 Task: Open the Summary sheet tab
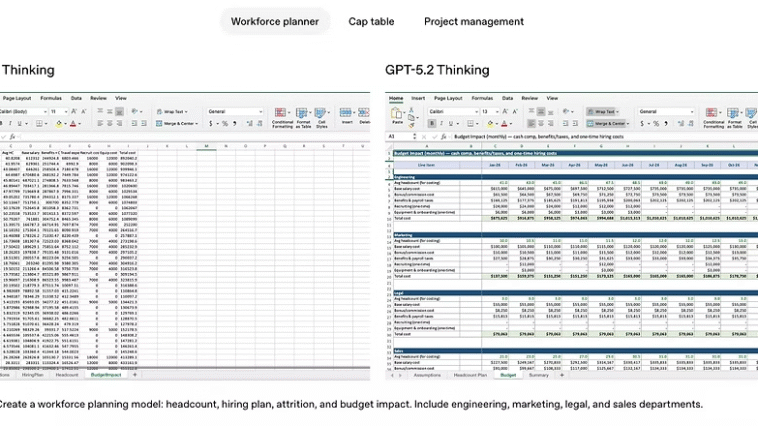click(x=538, y=375)
